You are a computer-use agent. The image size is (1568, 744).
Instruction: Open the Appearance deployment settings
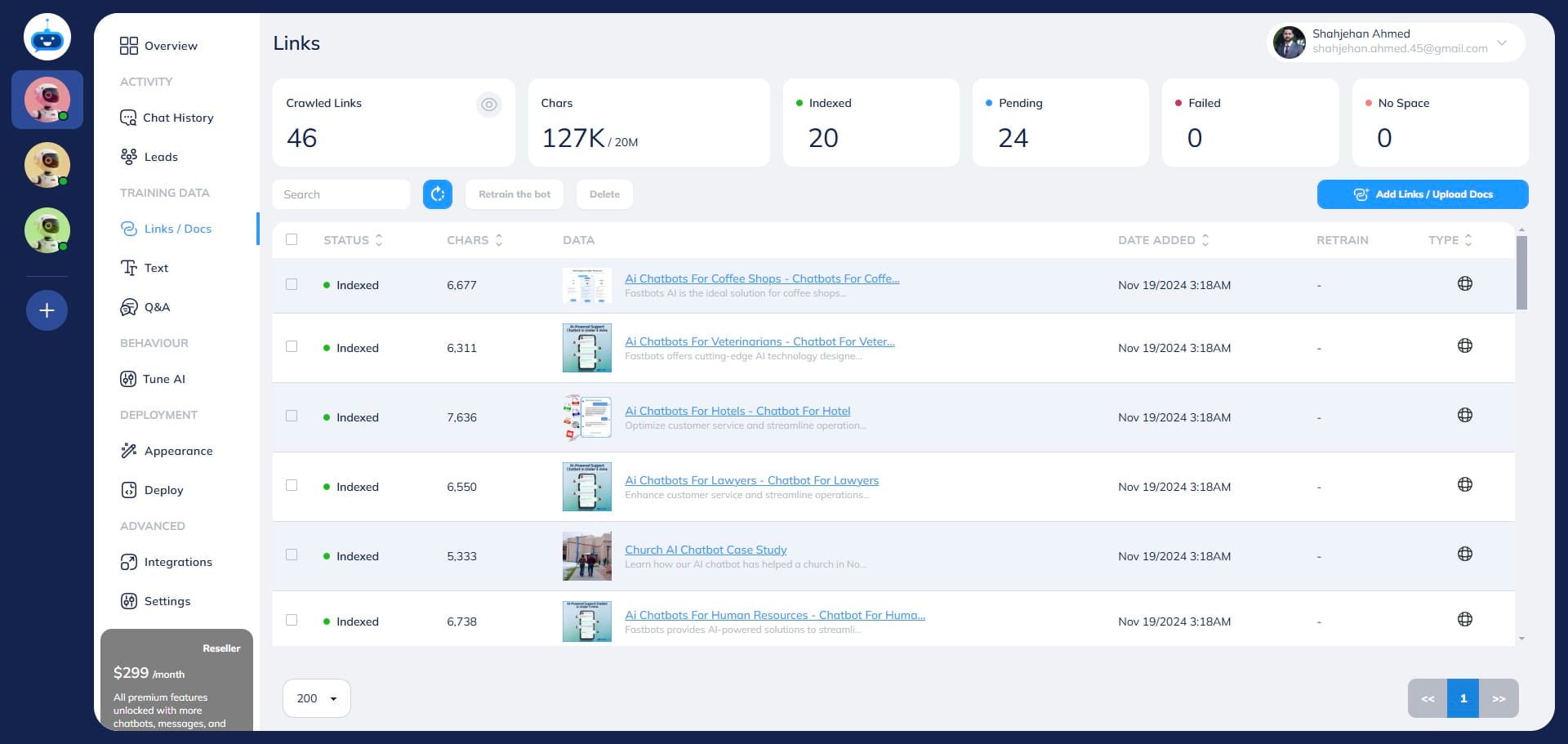pos(178,451)
